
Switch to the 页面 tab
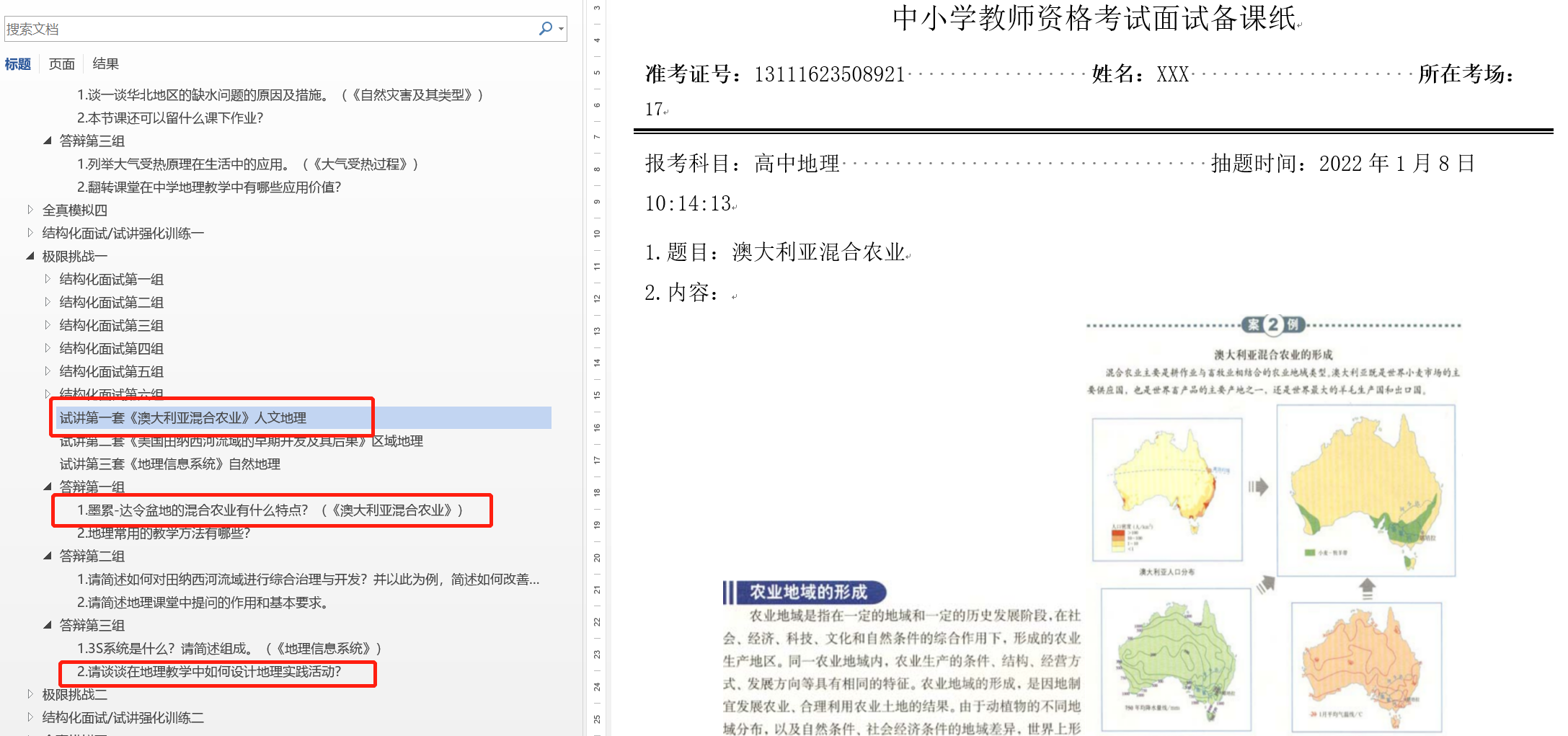click(x=61, y=64)
